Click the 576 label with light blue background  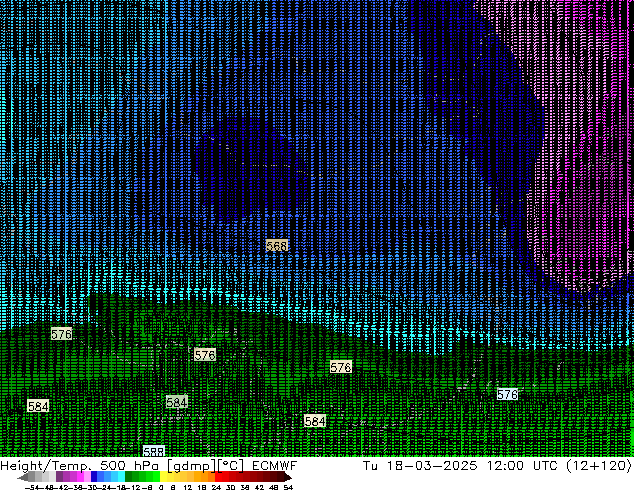point(507,394)
